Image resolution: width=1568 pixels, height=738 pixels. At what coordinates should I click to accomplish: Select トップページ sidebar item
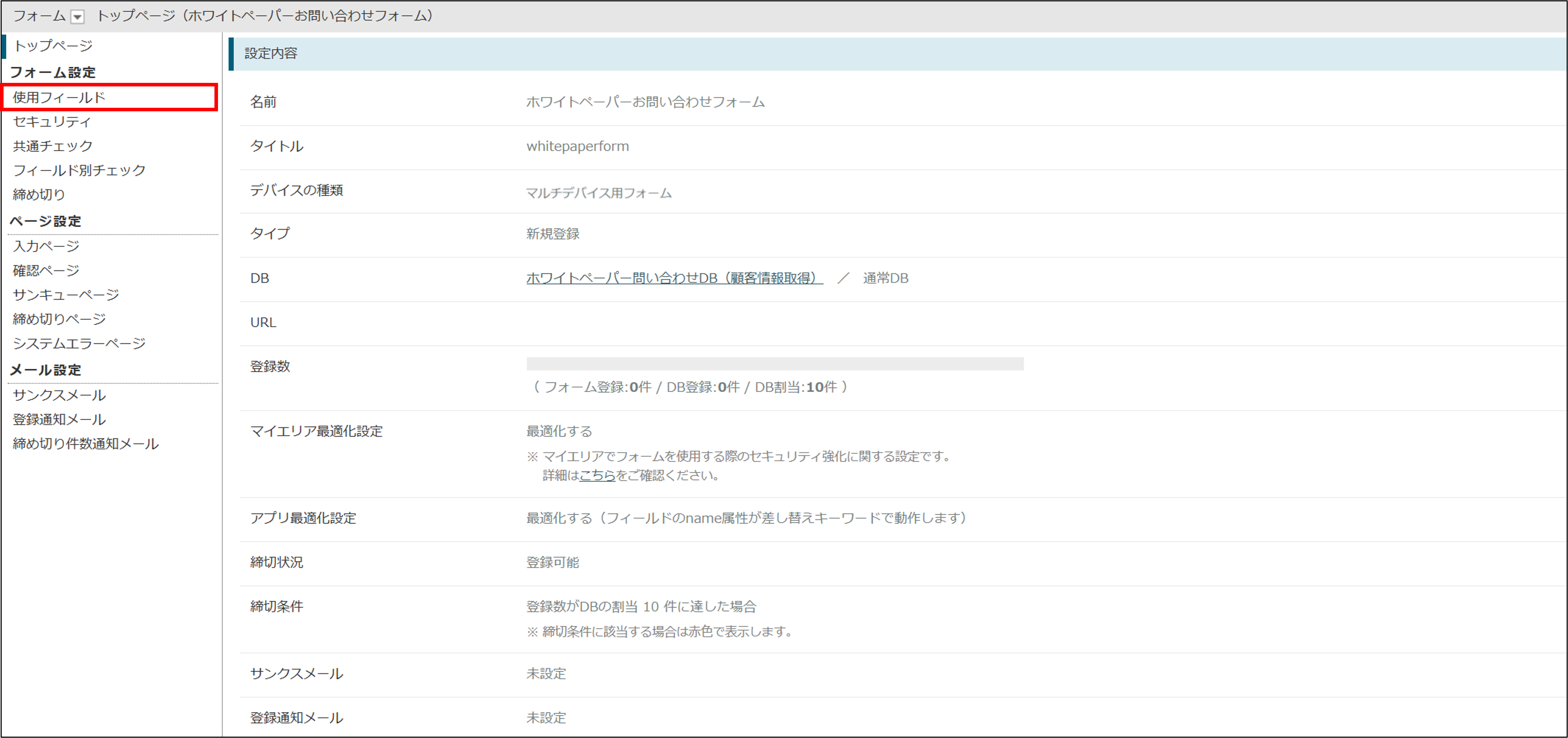coord(53,46)
